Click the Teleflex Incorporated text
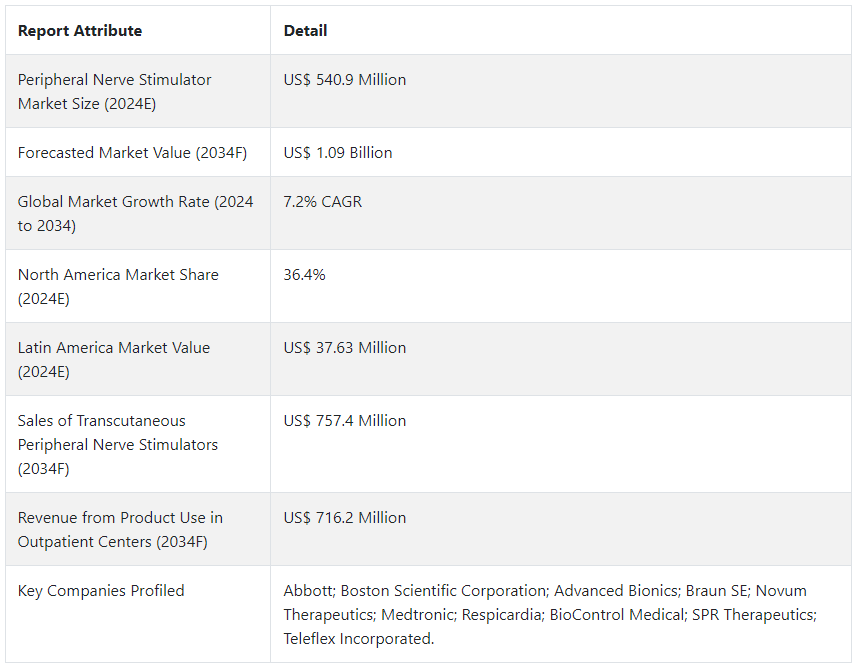The width and height of the screenshot is (853, 666). (358, 639)
